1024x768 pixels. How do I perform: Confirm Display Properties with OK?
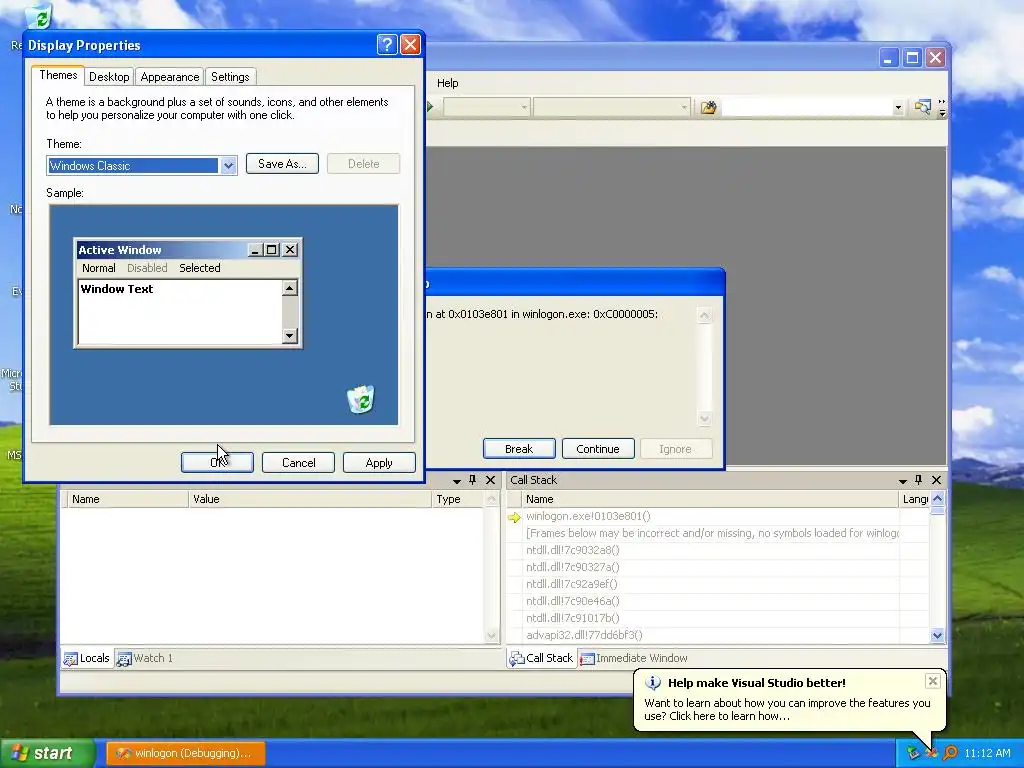click(x=217, y=462)
